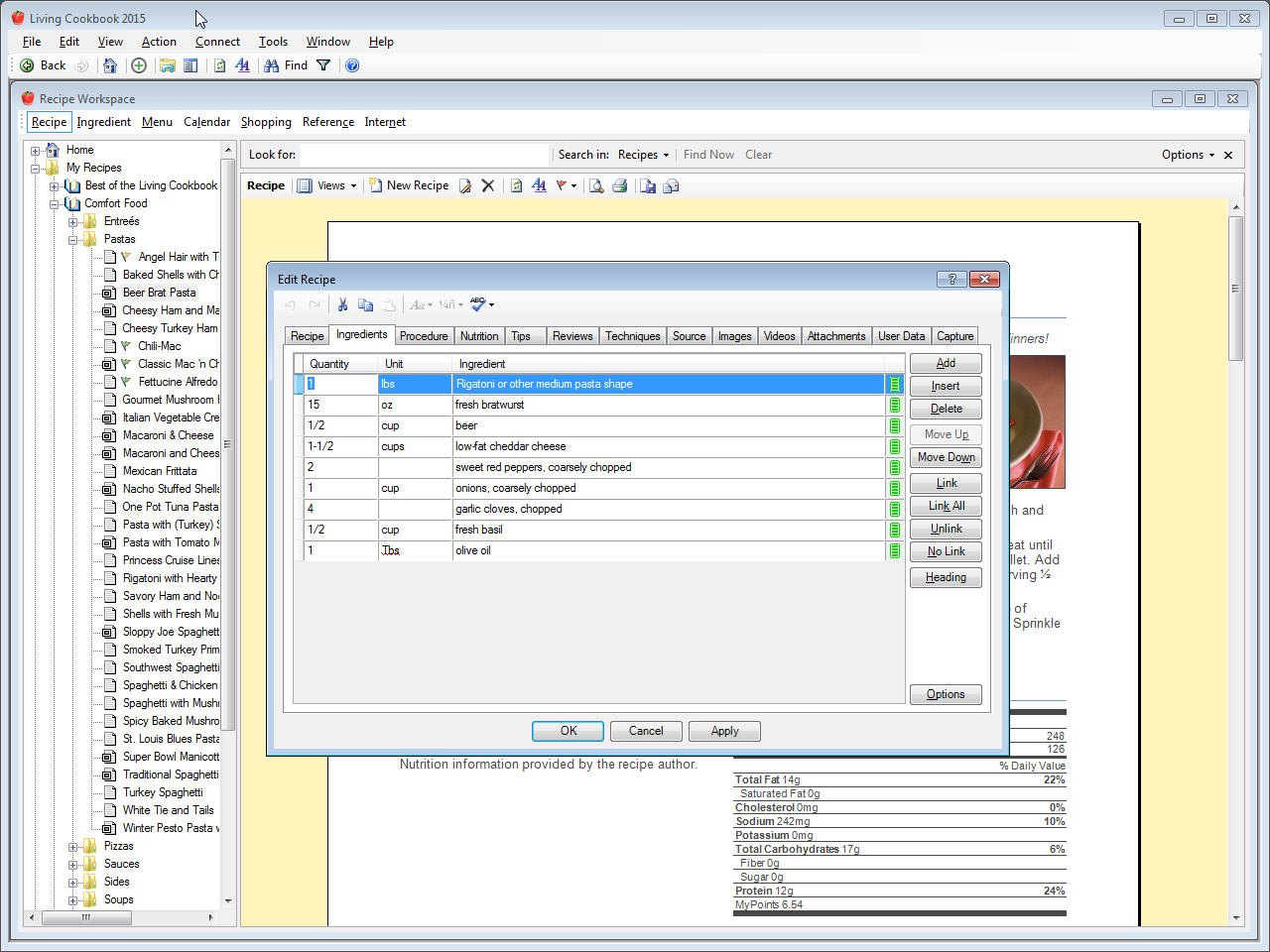Click the filter funnel icon
Image resolution: width=1270 pixels, height=952 pixels.
[x=323, y=65]
